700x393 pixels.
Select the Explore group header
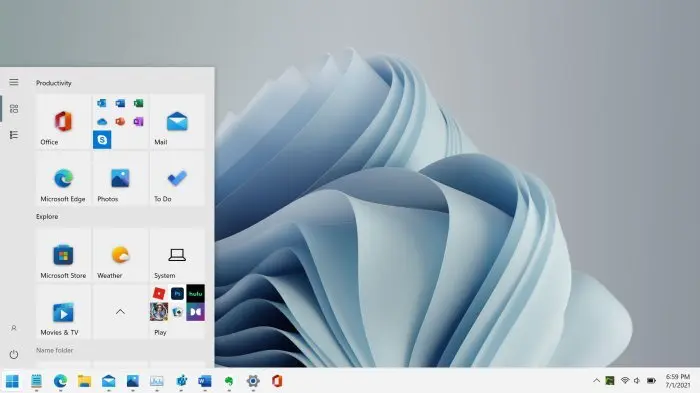tap(47, 217)
